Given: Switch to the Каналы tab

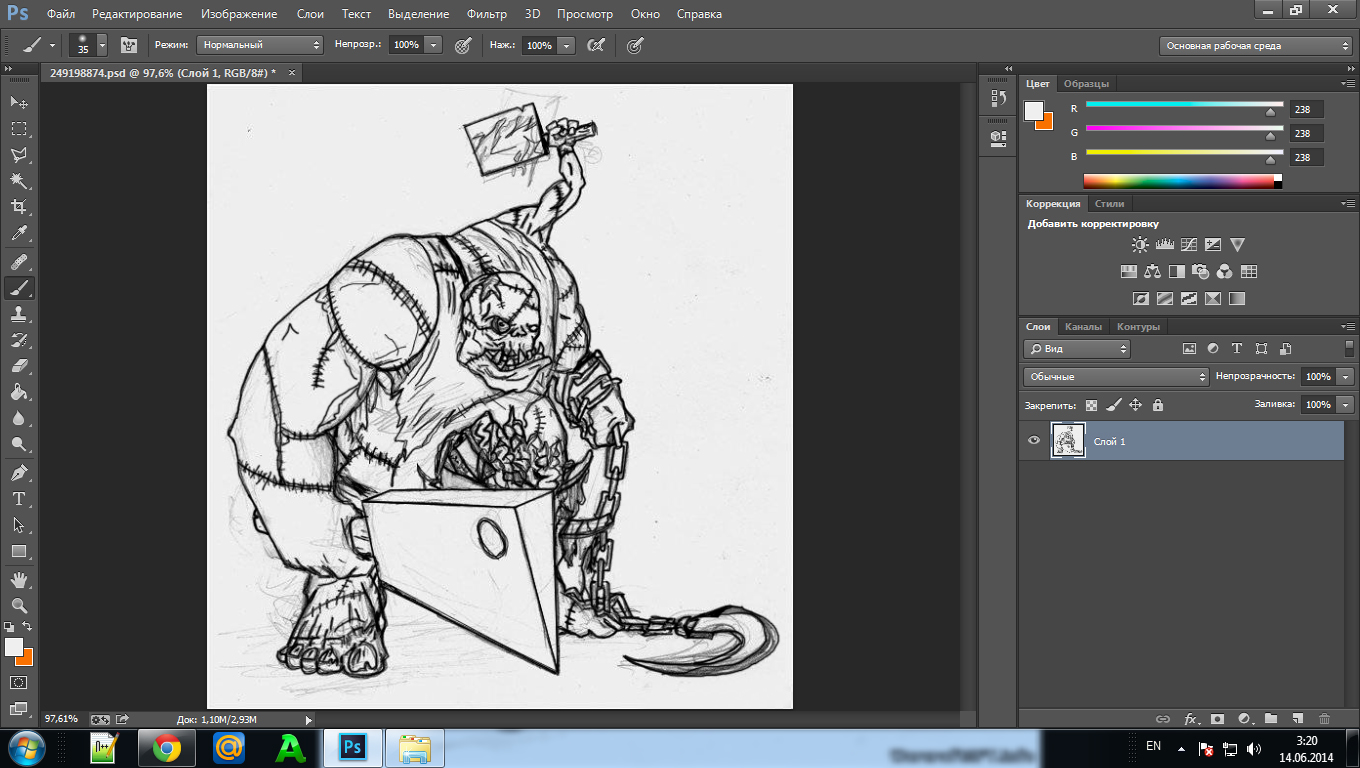Looking at the screenshot, I should (x=1083, y=327).
